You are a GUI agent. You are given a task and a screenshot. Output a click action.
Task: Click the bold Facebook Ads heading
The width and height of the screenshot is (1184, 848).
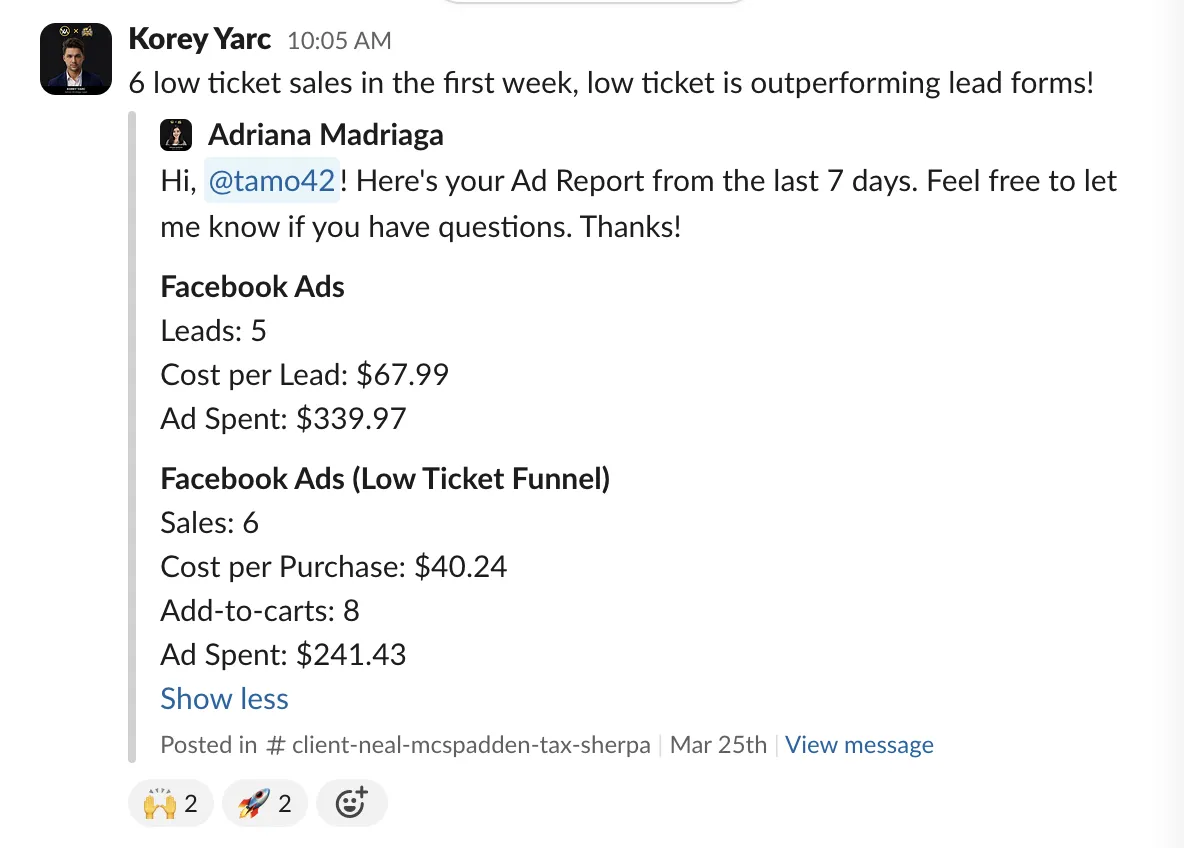coord(252,287)
